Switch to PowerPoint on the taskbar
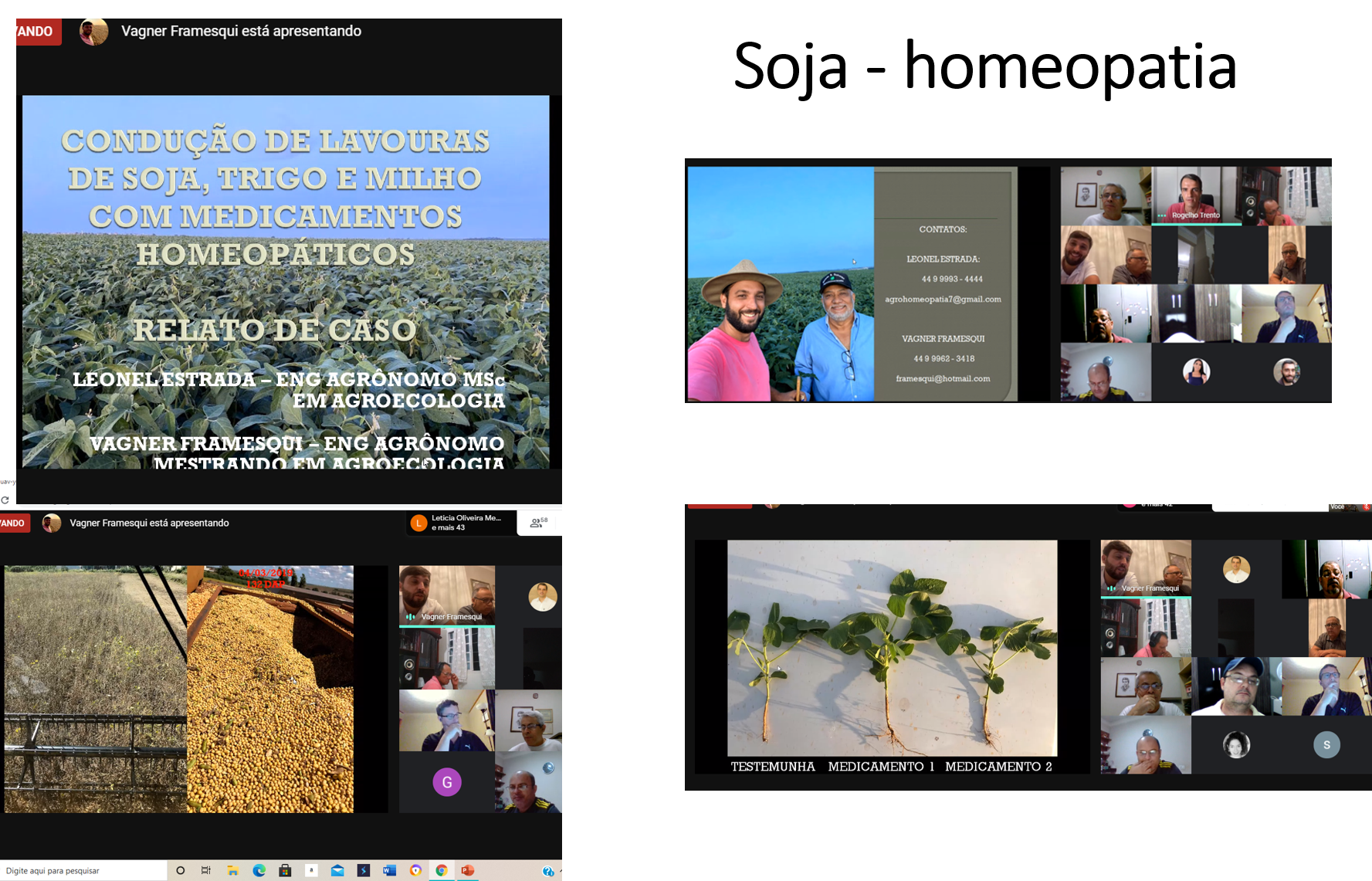 click(467, 870)
